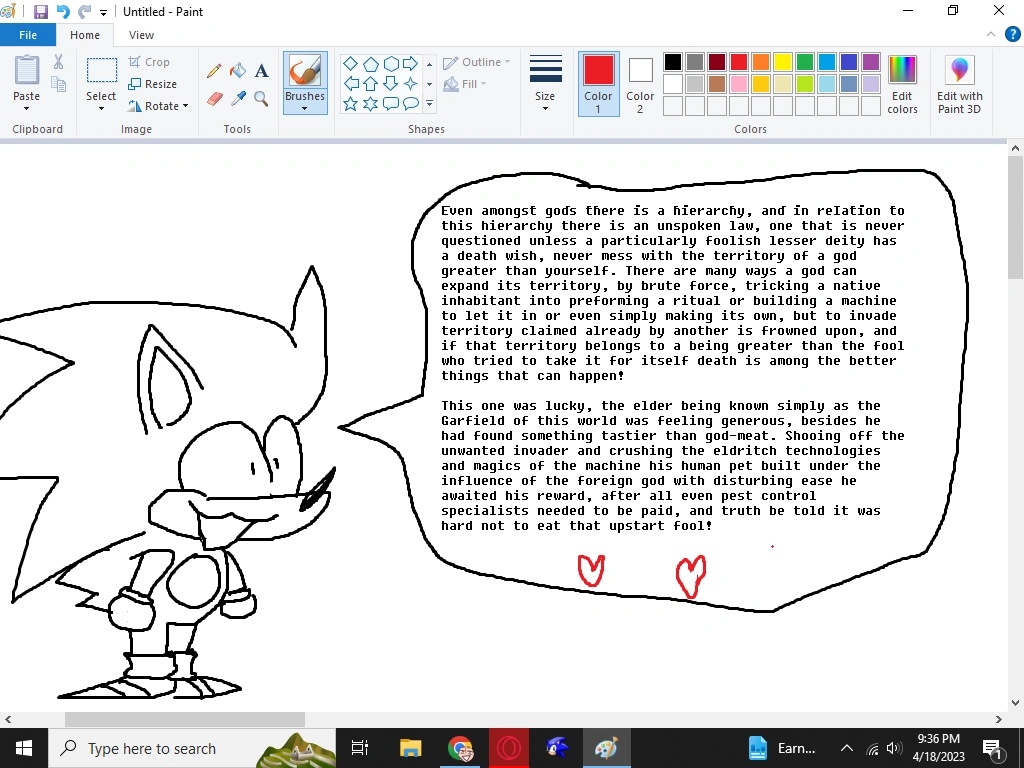
Task: Switch to the View tab
Action: pyautogui.click(x=141, y=34)
